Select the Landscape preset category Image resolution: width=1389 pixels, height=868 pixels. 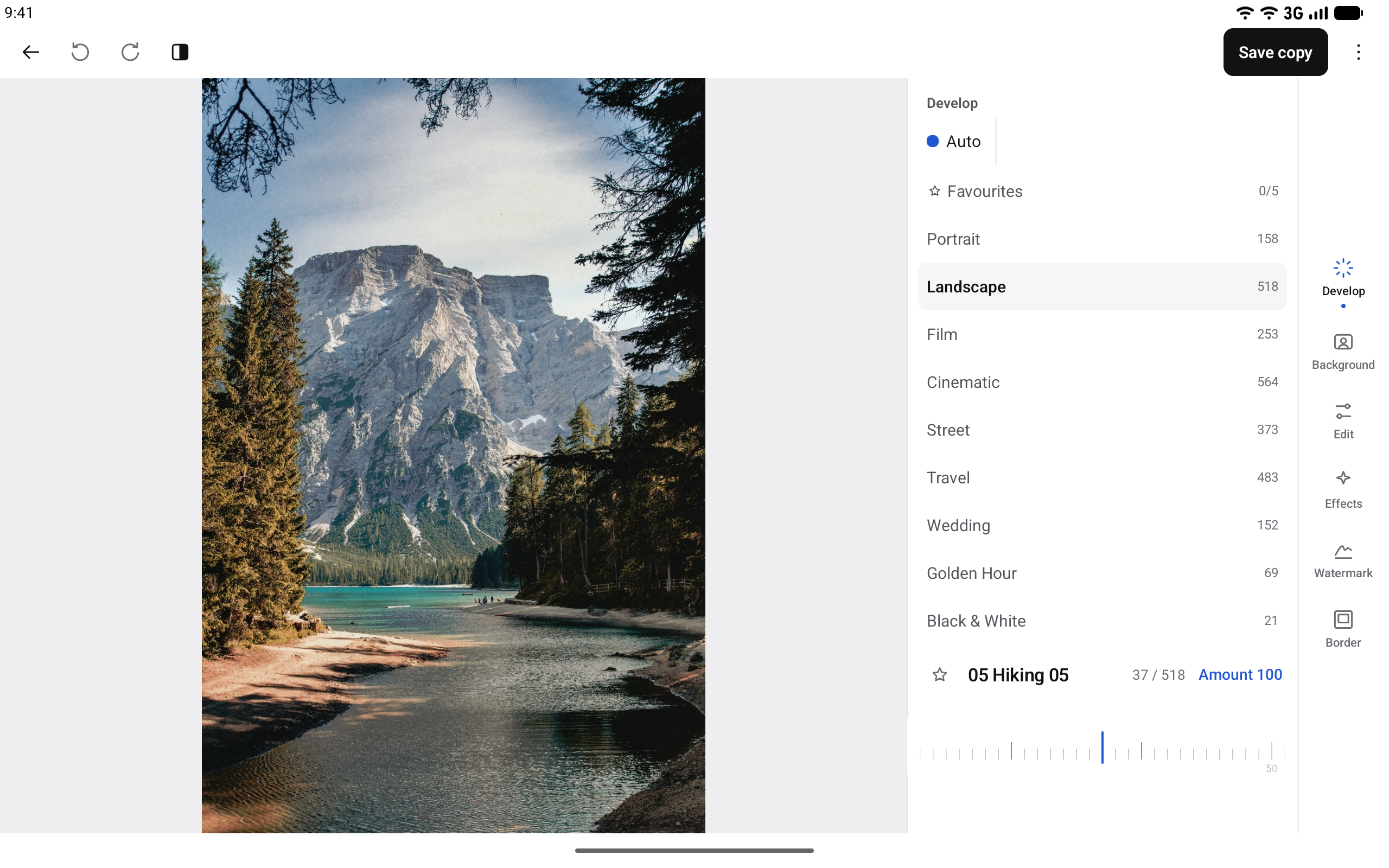(x=1102, y=286)
